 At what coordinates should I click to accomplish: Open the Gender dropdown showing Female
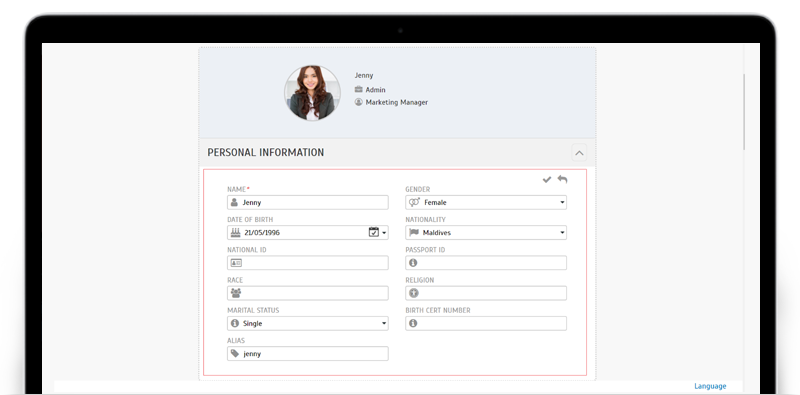(x=486, y=203)
